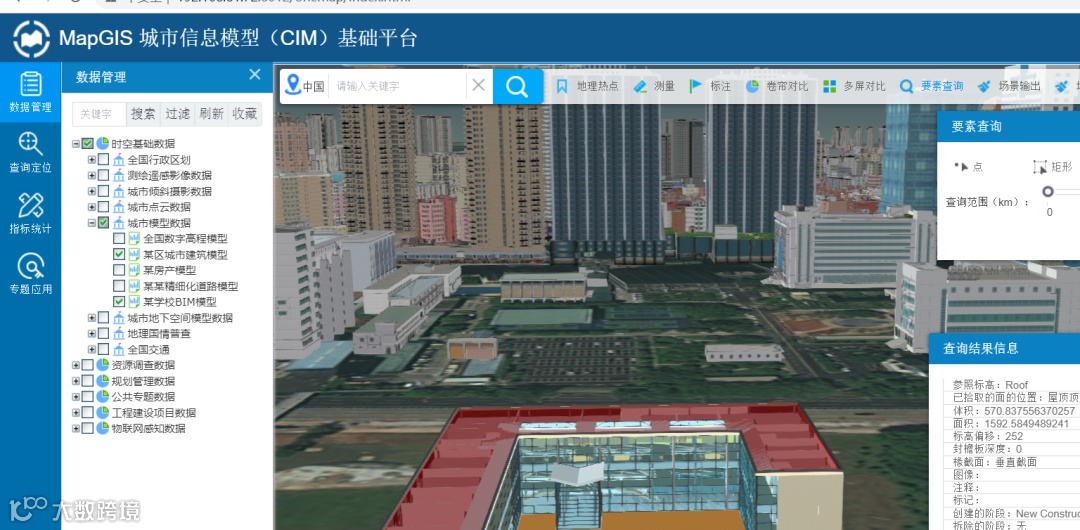Clear the search box with X icon

478,85
